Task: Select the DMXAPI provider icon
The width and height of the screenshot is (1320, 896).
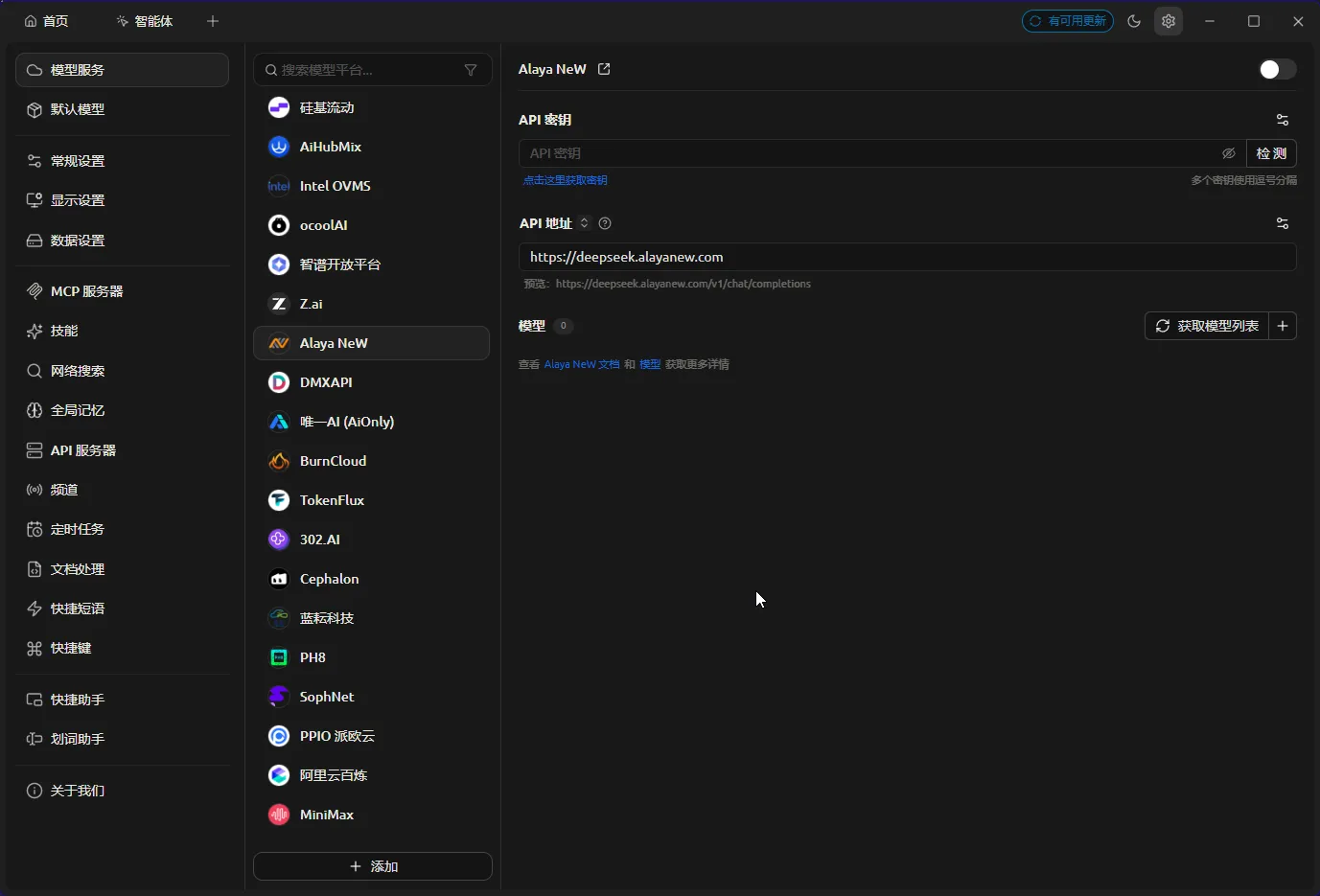Action: pyautogui.click(x=279, y=382)
